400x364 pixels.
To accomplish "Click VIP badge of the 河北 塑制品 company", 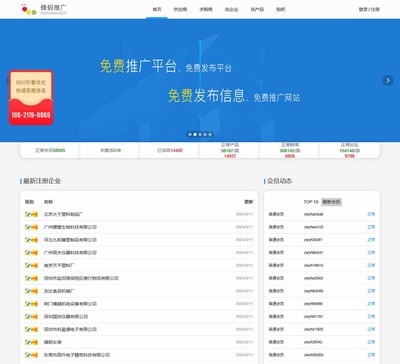I will (31, 240).
